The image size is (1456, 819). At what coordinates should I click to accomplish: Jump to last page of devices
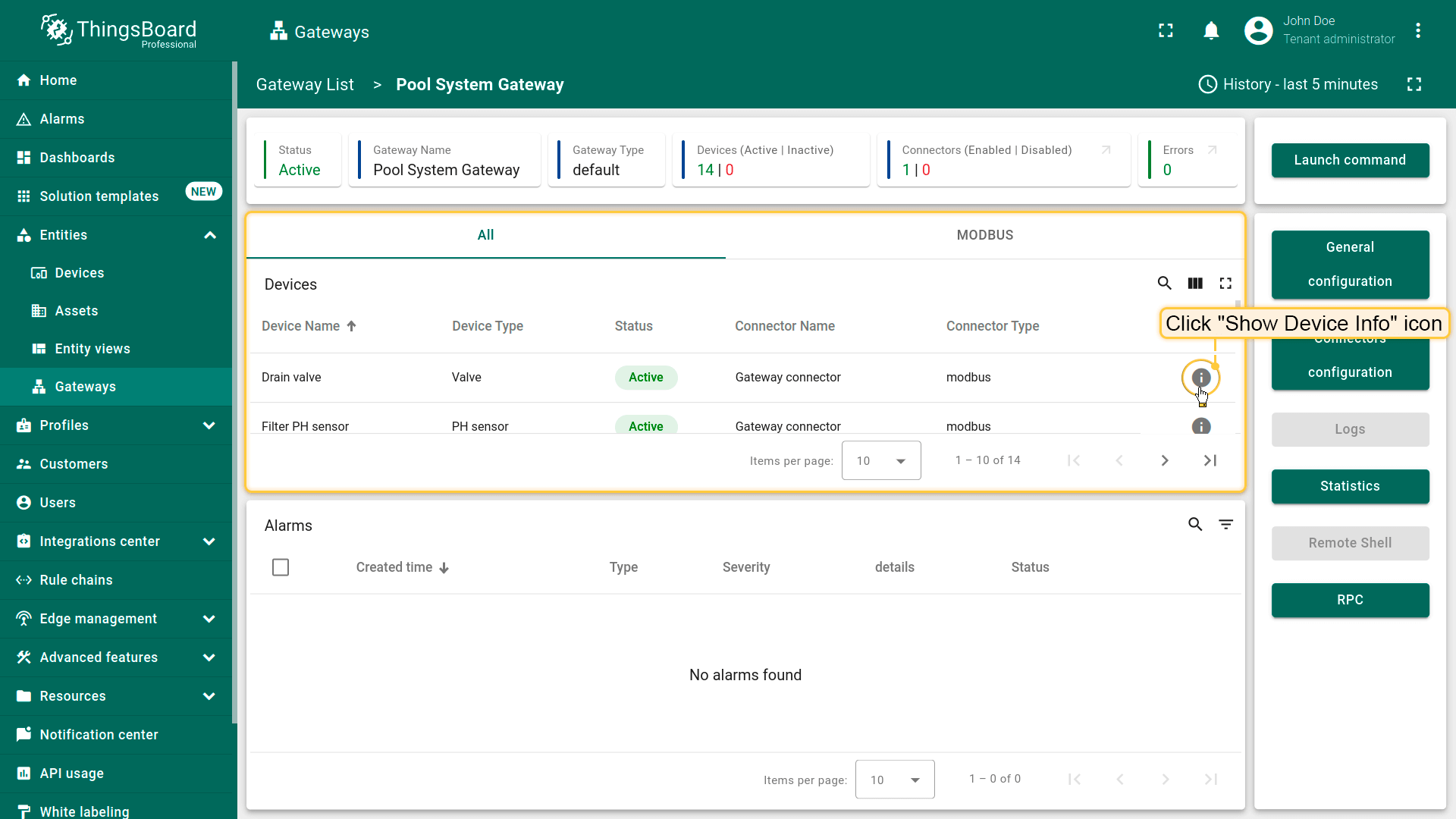coord(1210,461)
